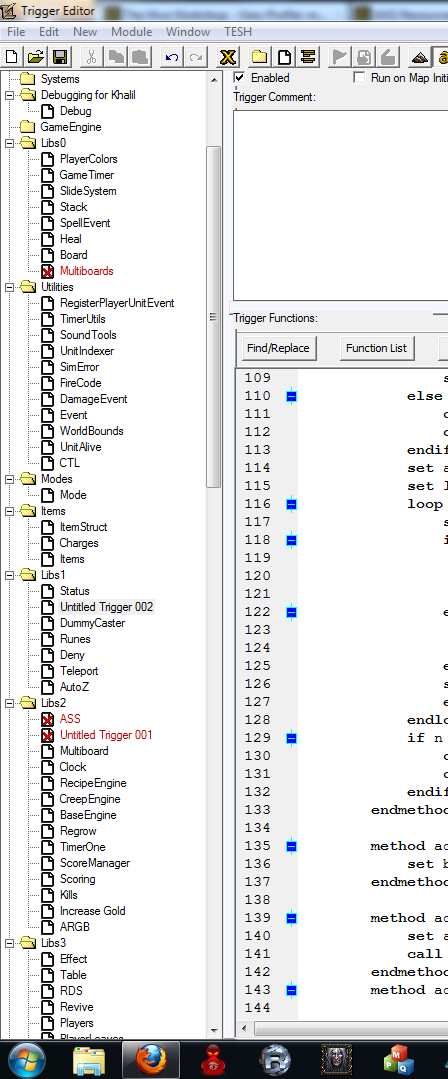Save the map with the floppy disk icon
Screen dimensions: 448x1079
click(60, 56)
